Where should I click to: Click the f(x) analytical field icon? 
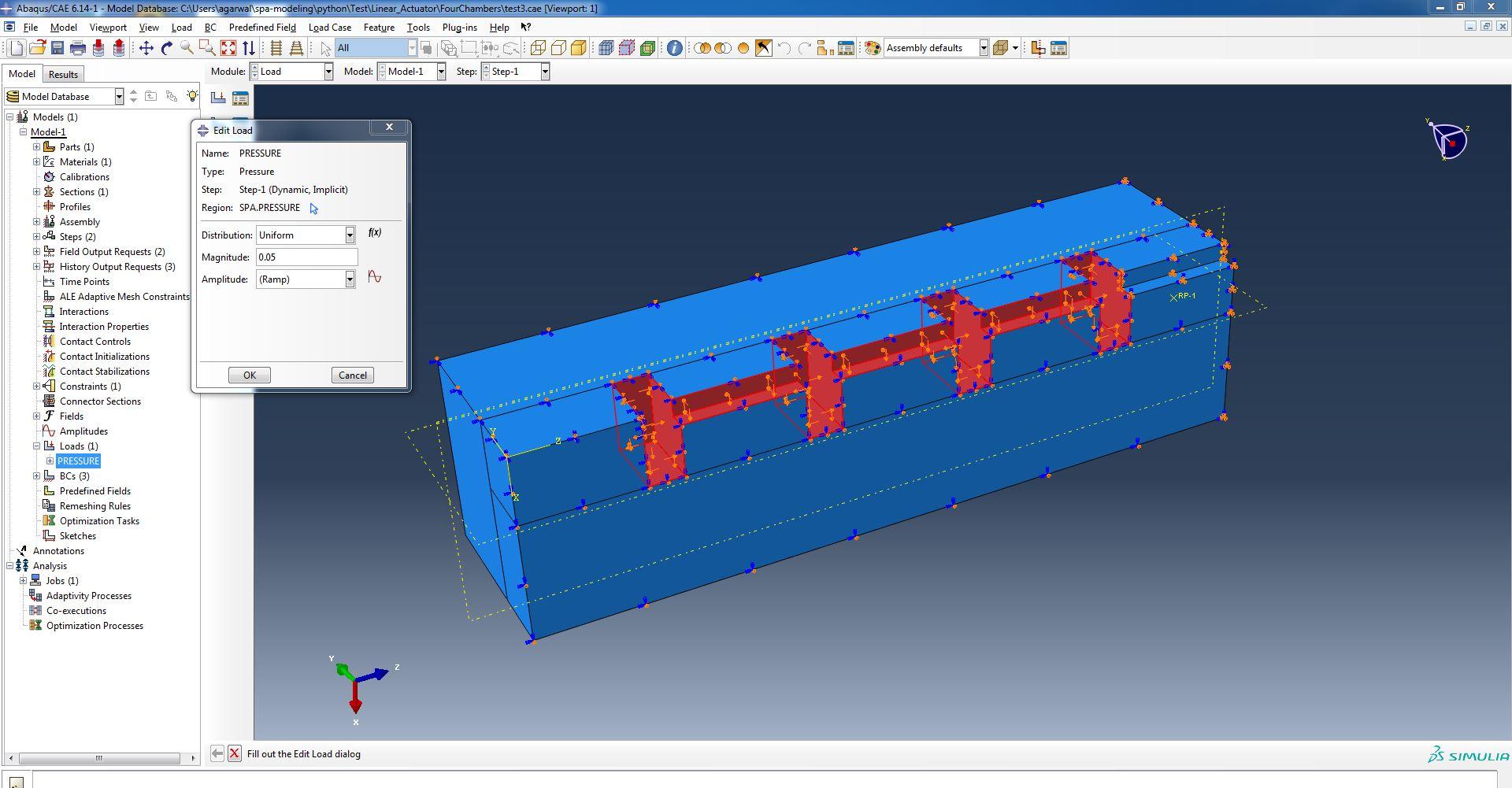pyautogui.click(x=375, y=233)
